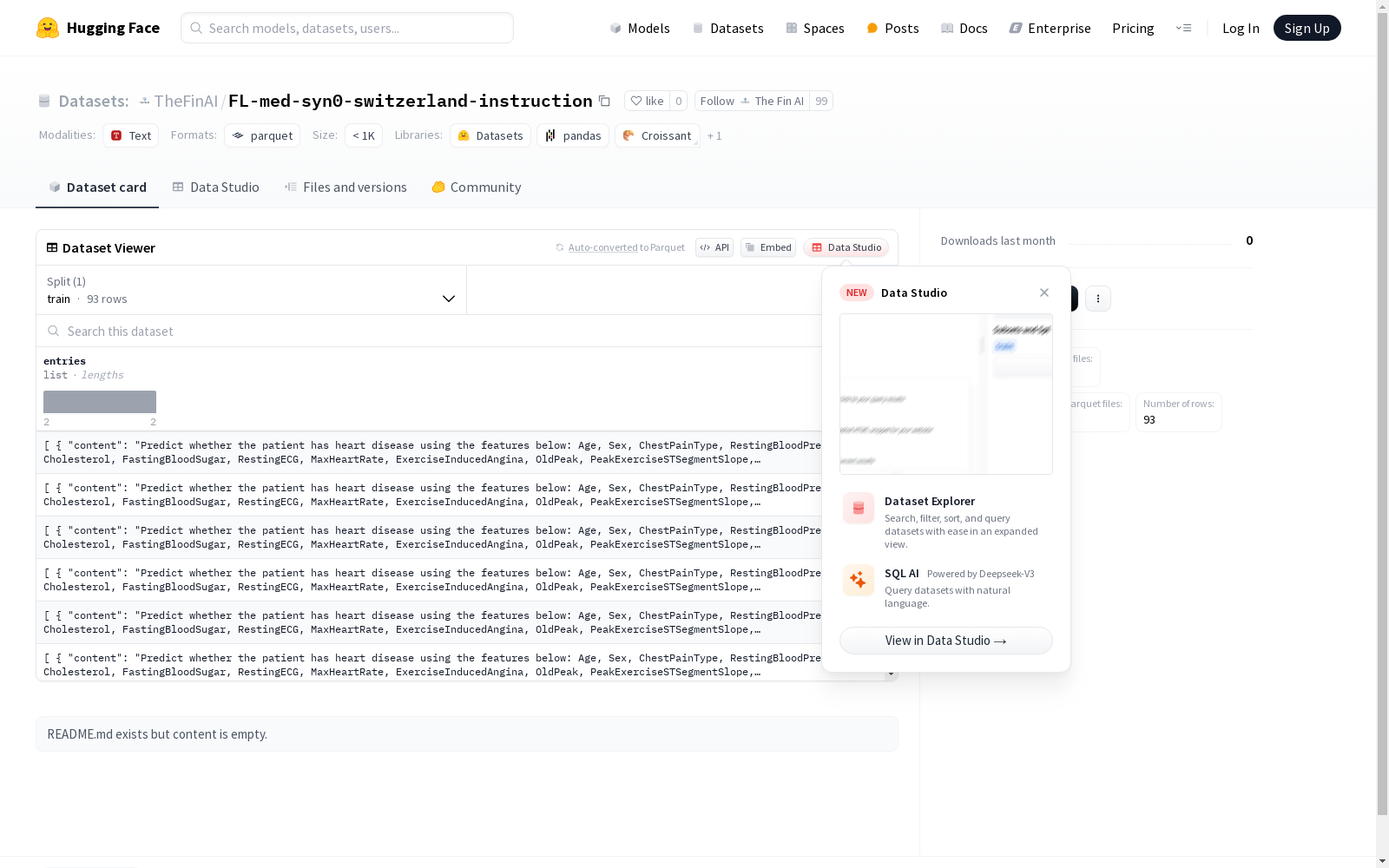Click the search models input field

tap(347, 28)
